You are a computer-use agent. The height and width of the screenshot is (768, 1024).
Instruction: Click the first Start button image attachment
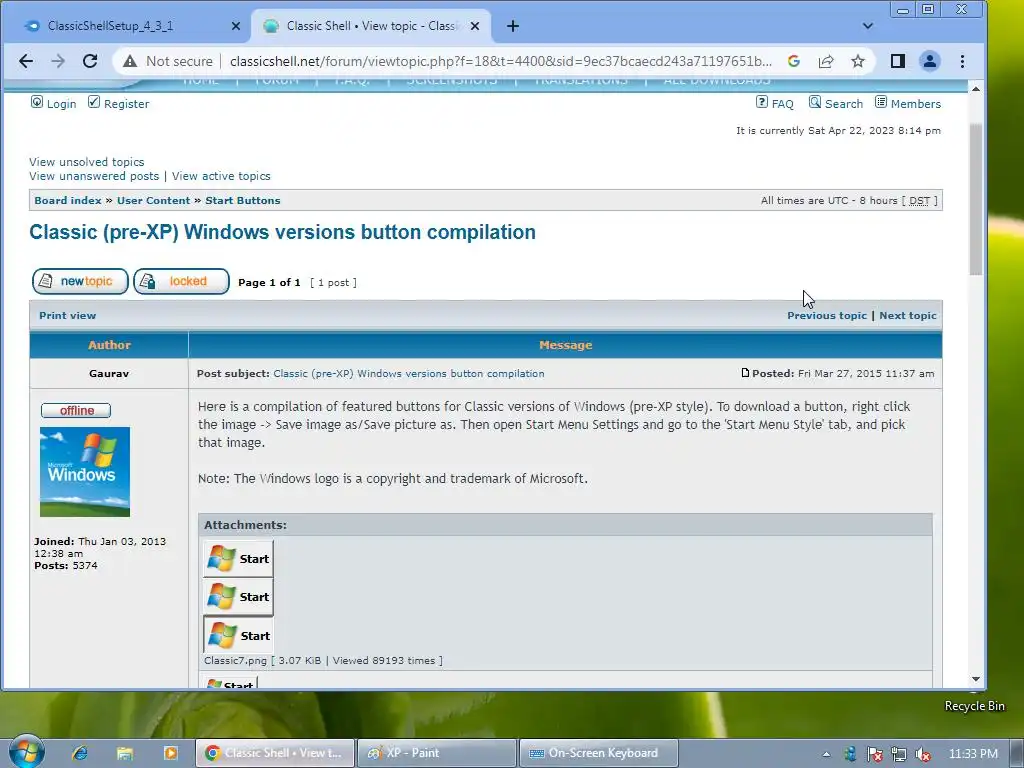(238, 558)
